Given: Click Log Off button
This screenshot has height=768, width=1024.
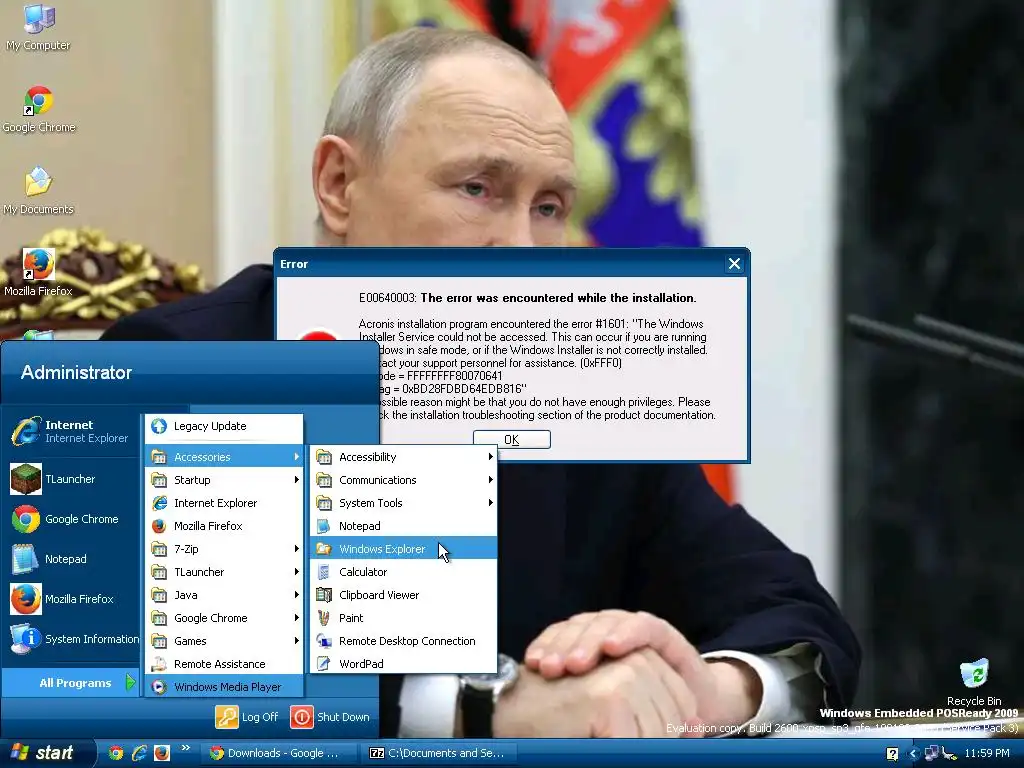Looking at the screenshot, I should (x=248, y=716).
